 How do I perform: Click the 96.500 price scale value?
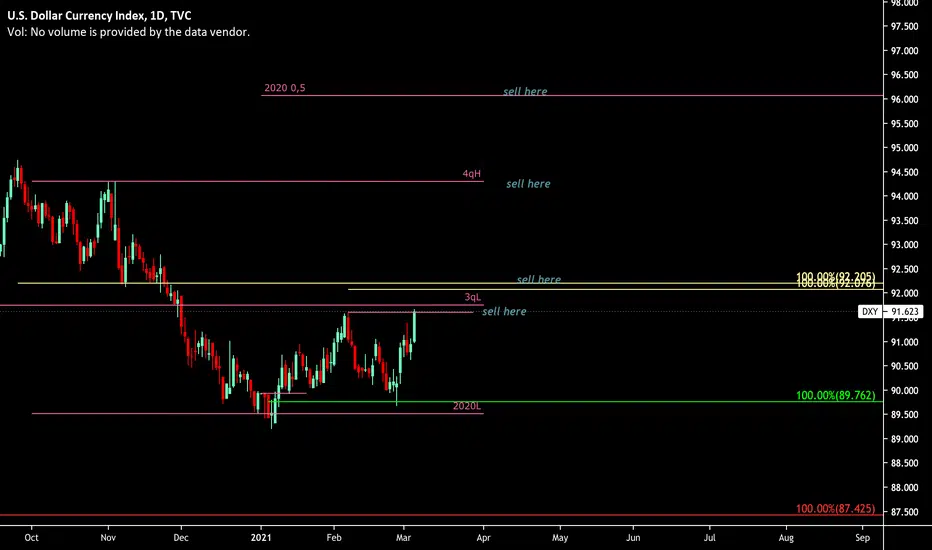point(904,75)
